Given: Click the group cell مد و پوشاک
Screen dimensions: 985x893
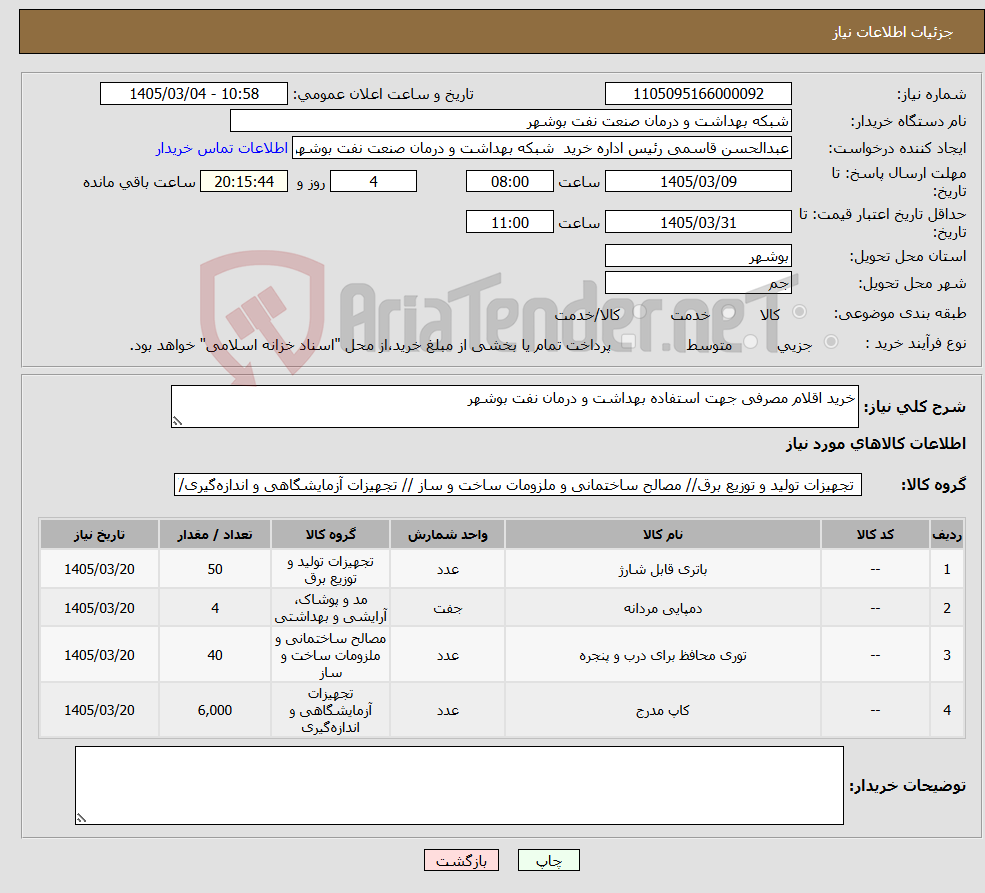Looking at the screenshot, I should pyautogui.click(x=330, y=609).
